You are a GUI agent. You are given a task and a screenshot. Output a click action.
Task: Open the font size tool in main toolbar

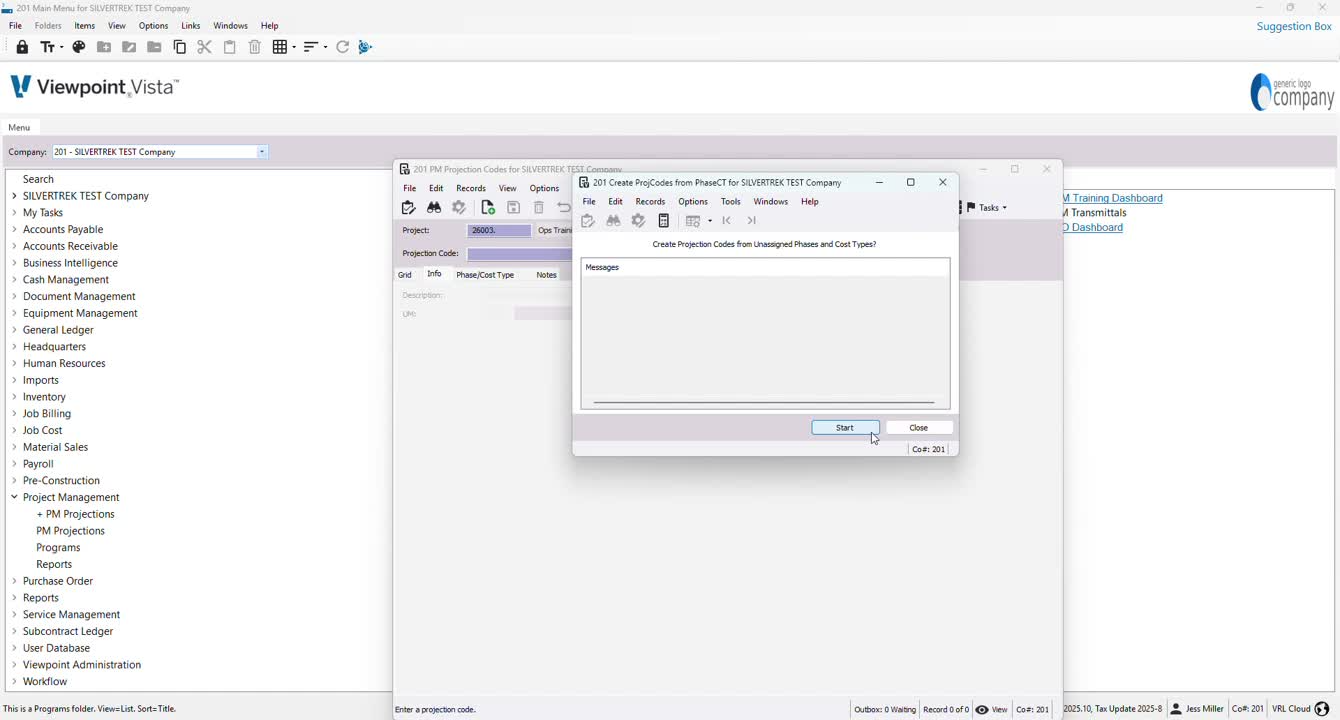pos(51,47)
